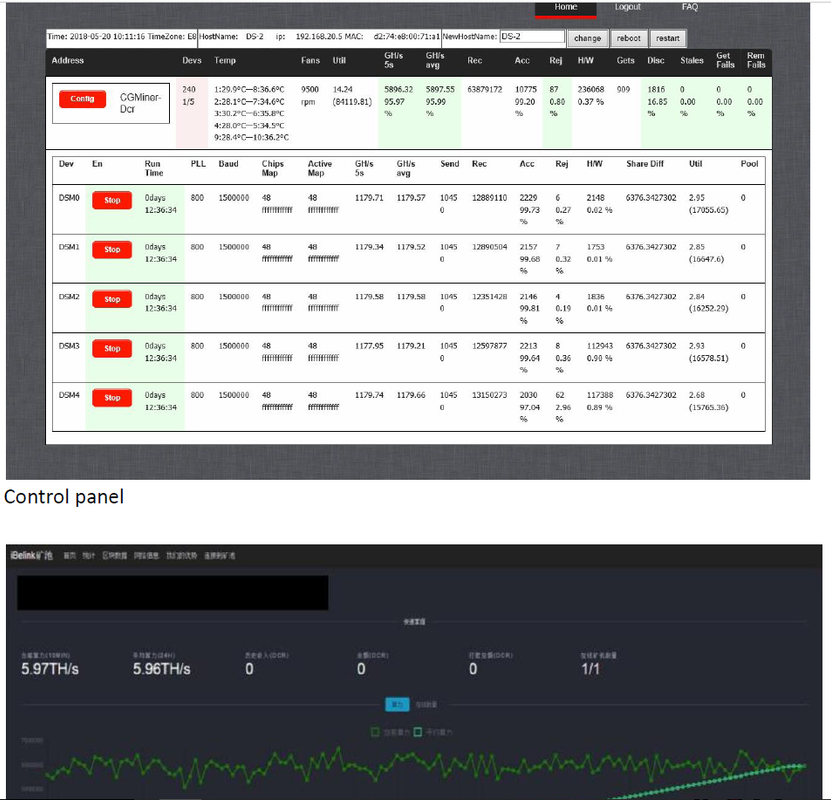Viewport: 831px width, 800px height.
Task: Click the Share Diff column header
Action: coord(644,164)
